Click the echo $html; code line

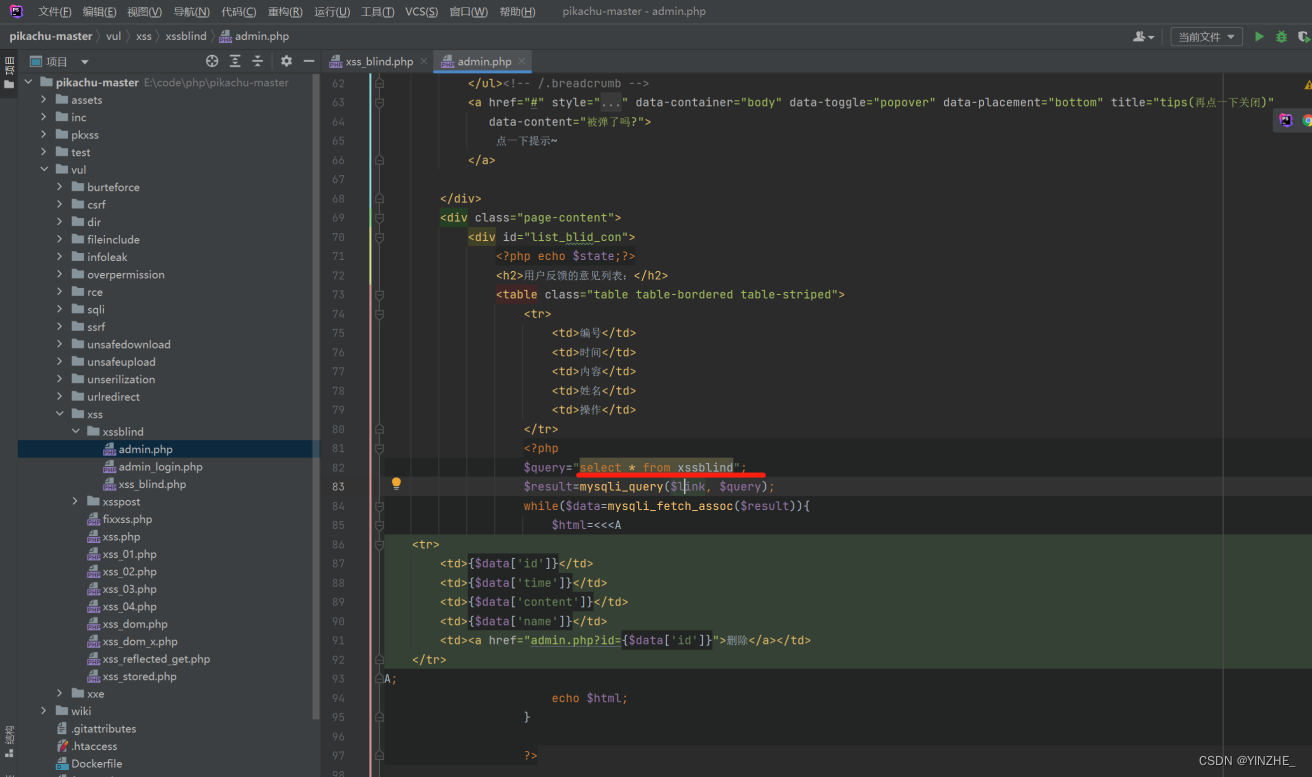tap(590, 698)
